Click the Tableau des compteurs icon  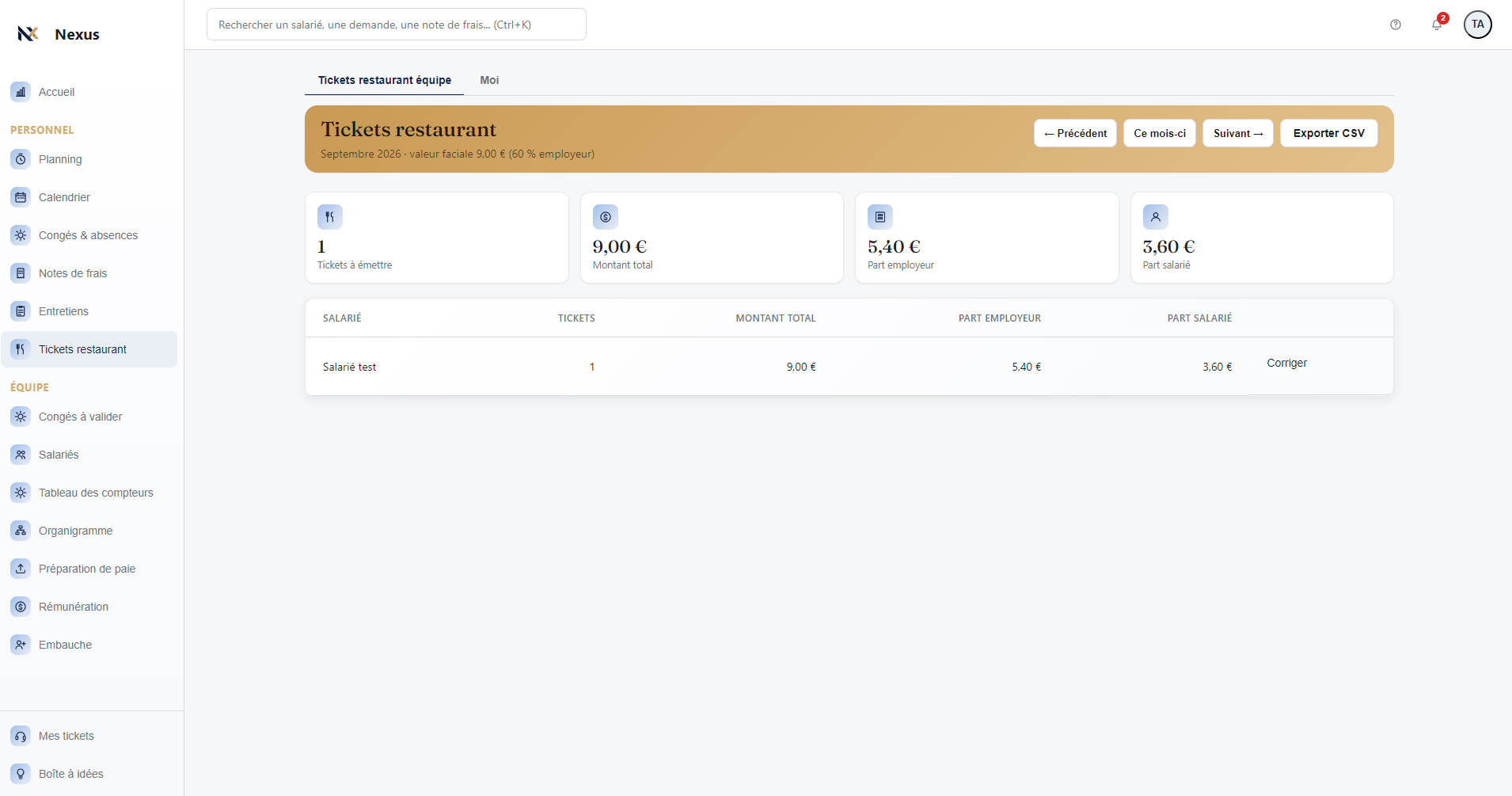pos(21,493)
